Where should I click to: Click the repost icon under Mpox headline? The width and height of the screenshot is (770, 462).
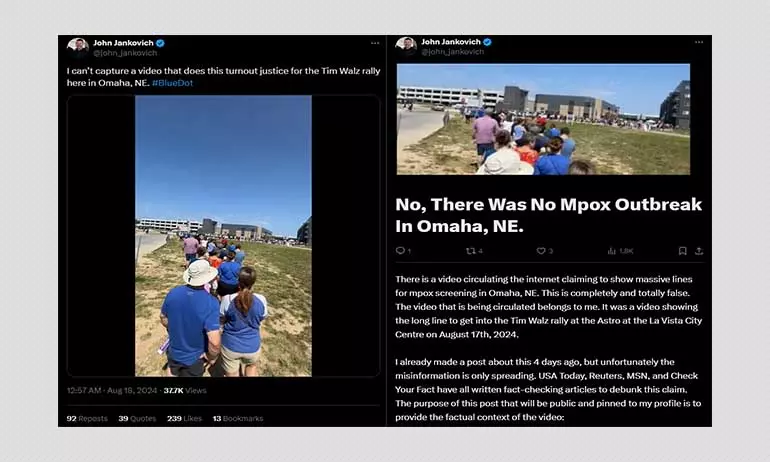[x=470, y=251]
